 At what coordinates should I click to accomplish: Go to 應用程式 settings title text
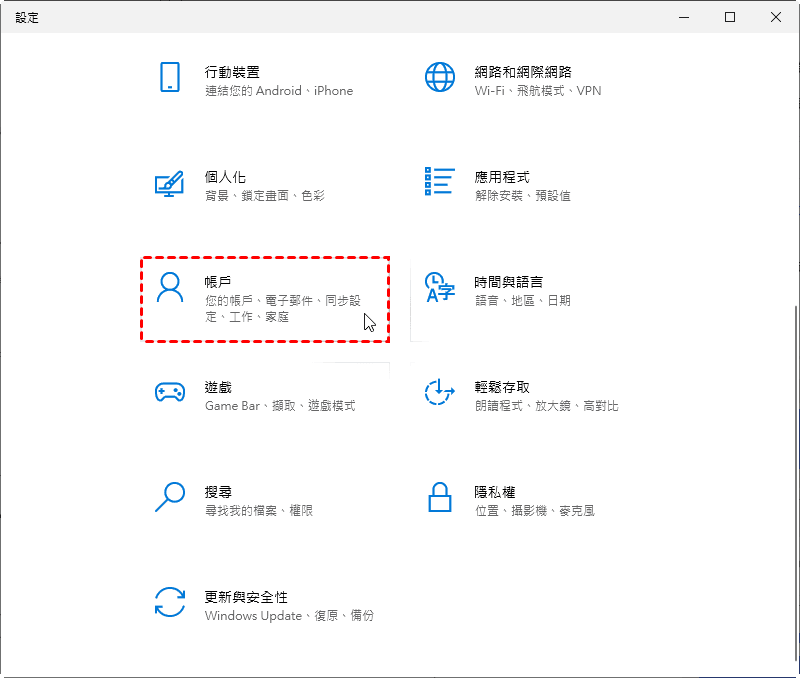pos(502,177)
